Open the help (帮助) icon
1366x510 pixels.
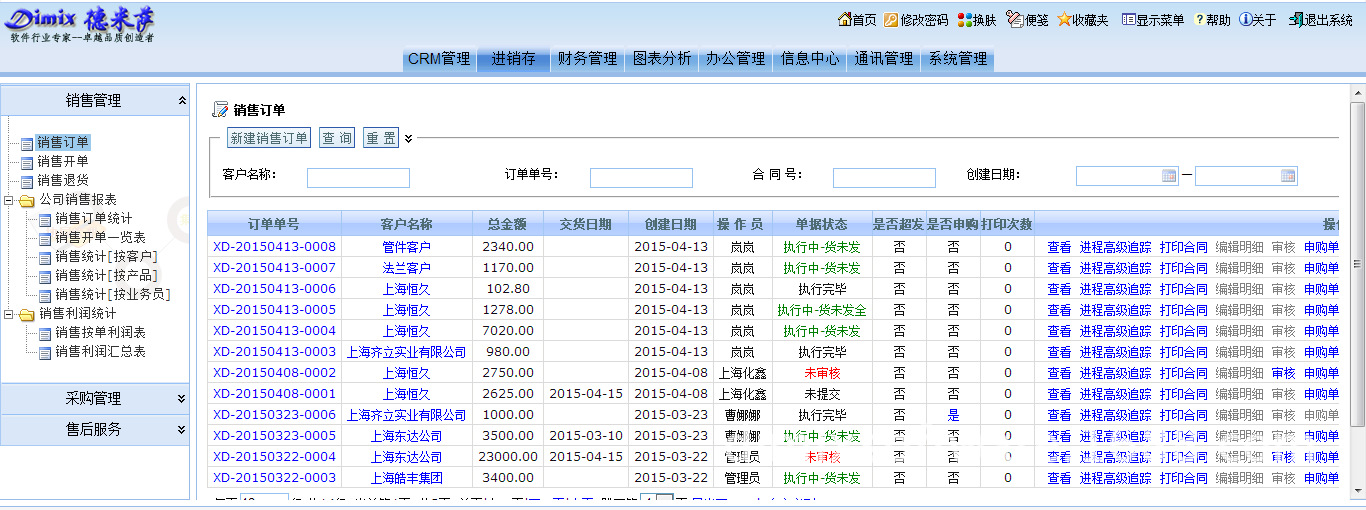(1199, 20)
